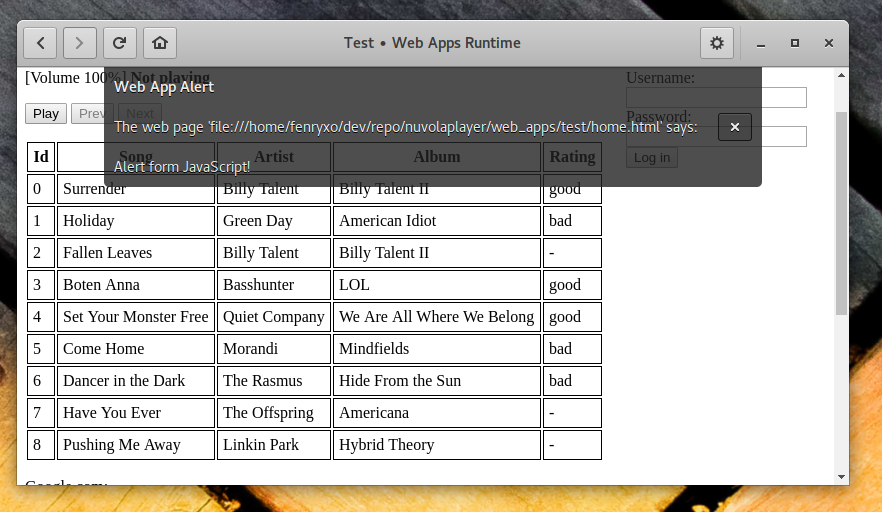Click the 'The Rasmus' artist cell
This screenshot has width=882, height=512.
pos(274,381)
